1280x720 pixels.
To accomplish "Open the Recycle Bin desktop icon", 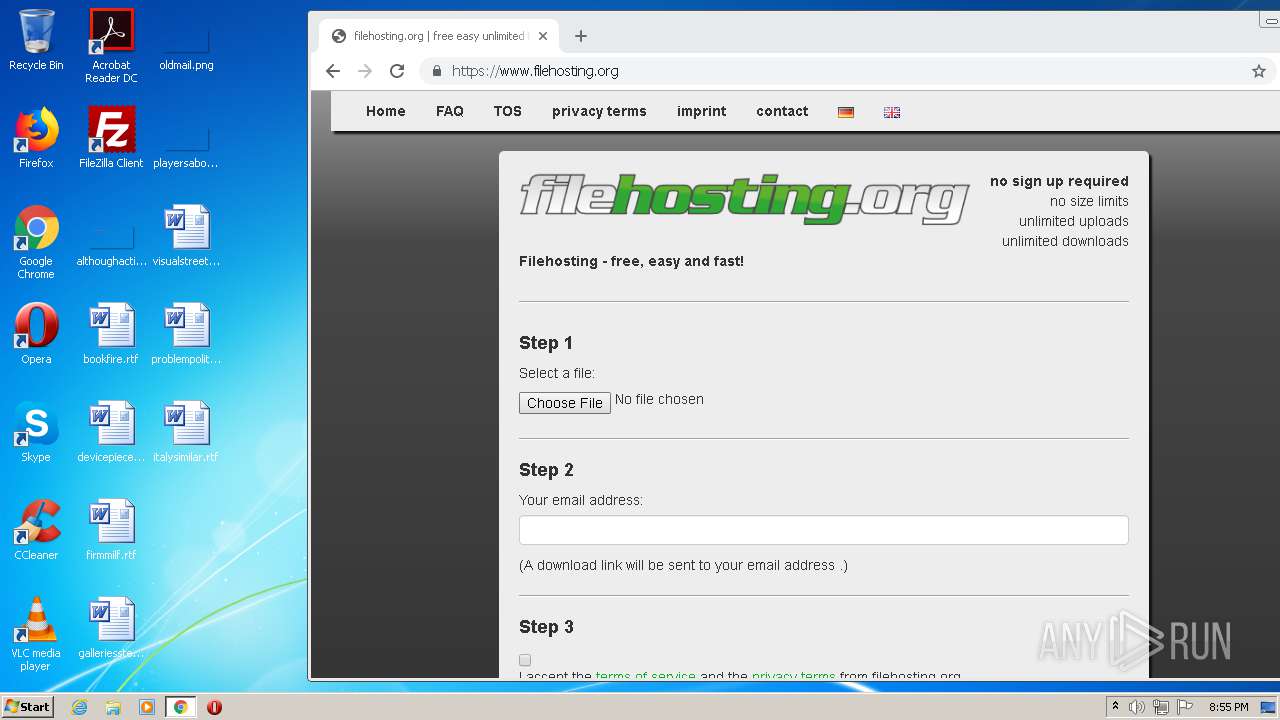I will click(x=36, y=40).
